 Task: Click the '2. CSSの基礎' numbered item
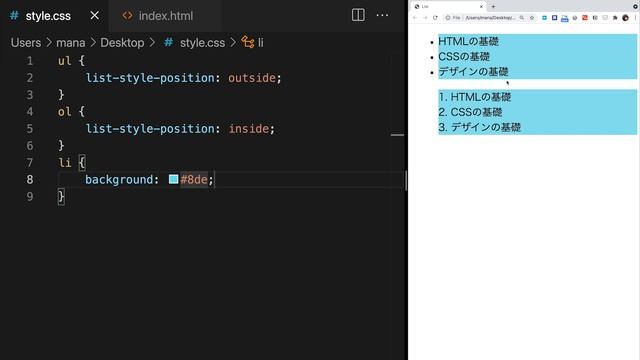tap(470, 112)
